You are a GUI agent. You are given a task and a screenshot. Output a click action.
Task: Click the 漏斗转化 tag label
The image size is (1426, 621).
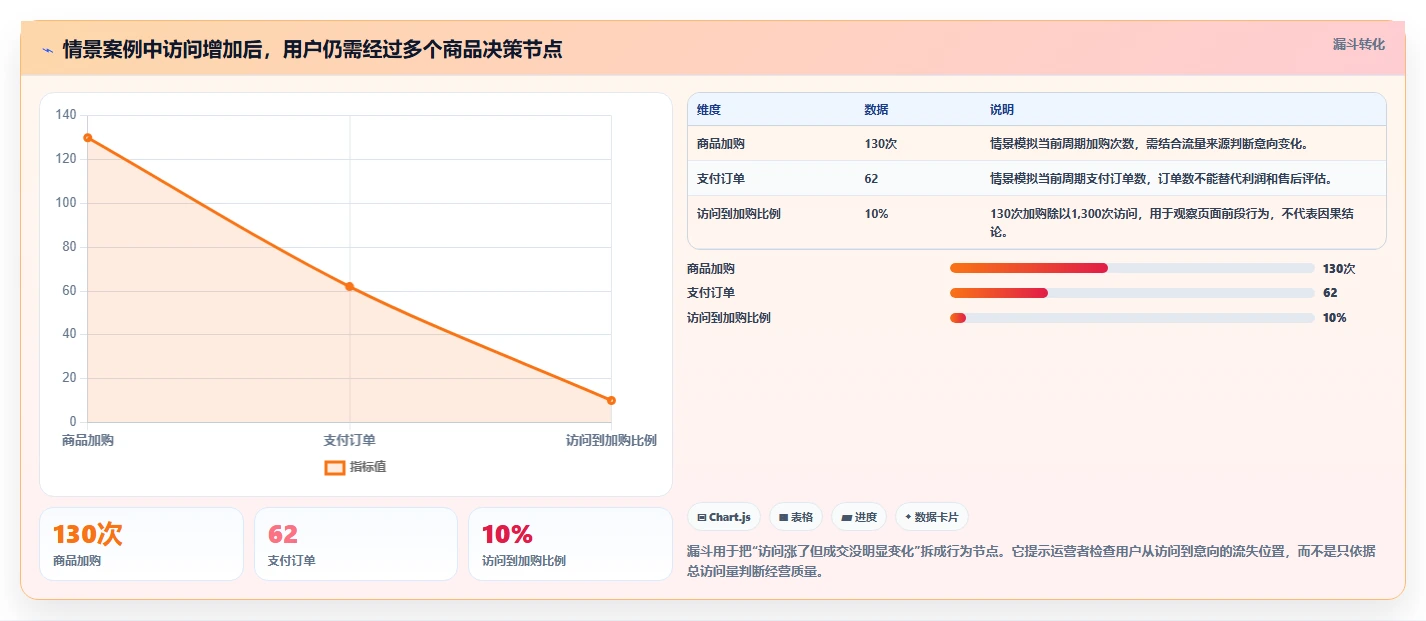(x=1359, y=45)
